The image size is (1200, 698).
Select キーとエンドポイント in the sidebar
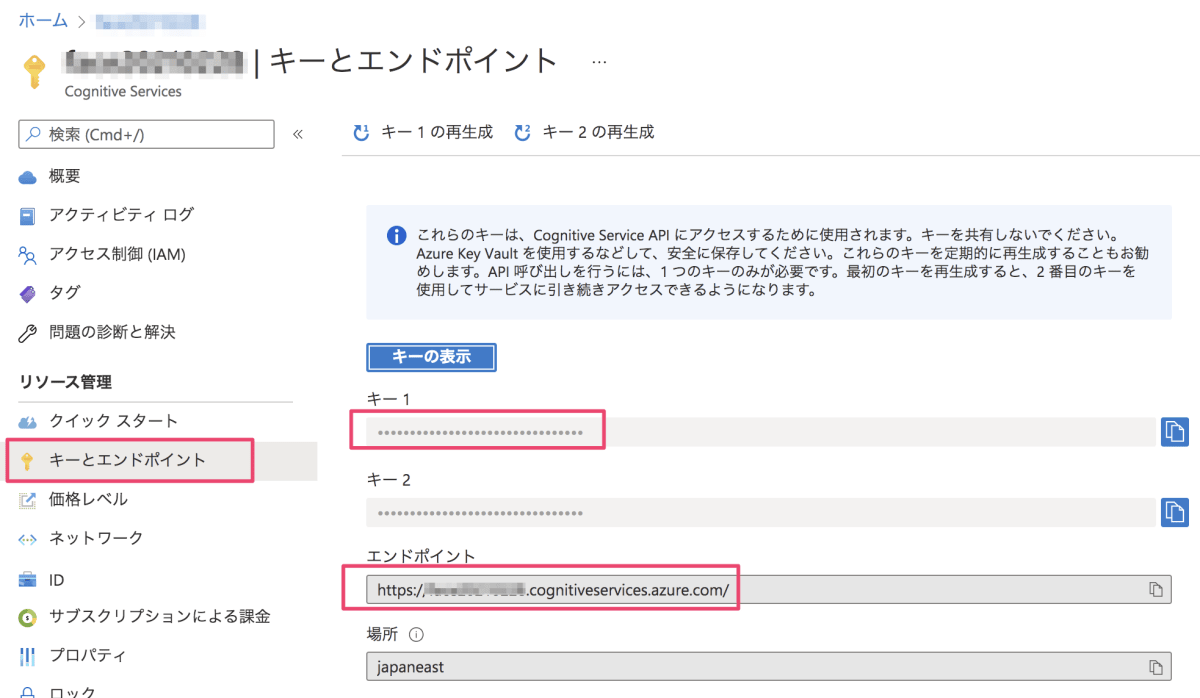tap(127, 460)
